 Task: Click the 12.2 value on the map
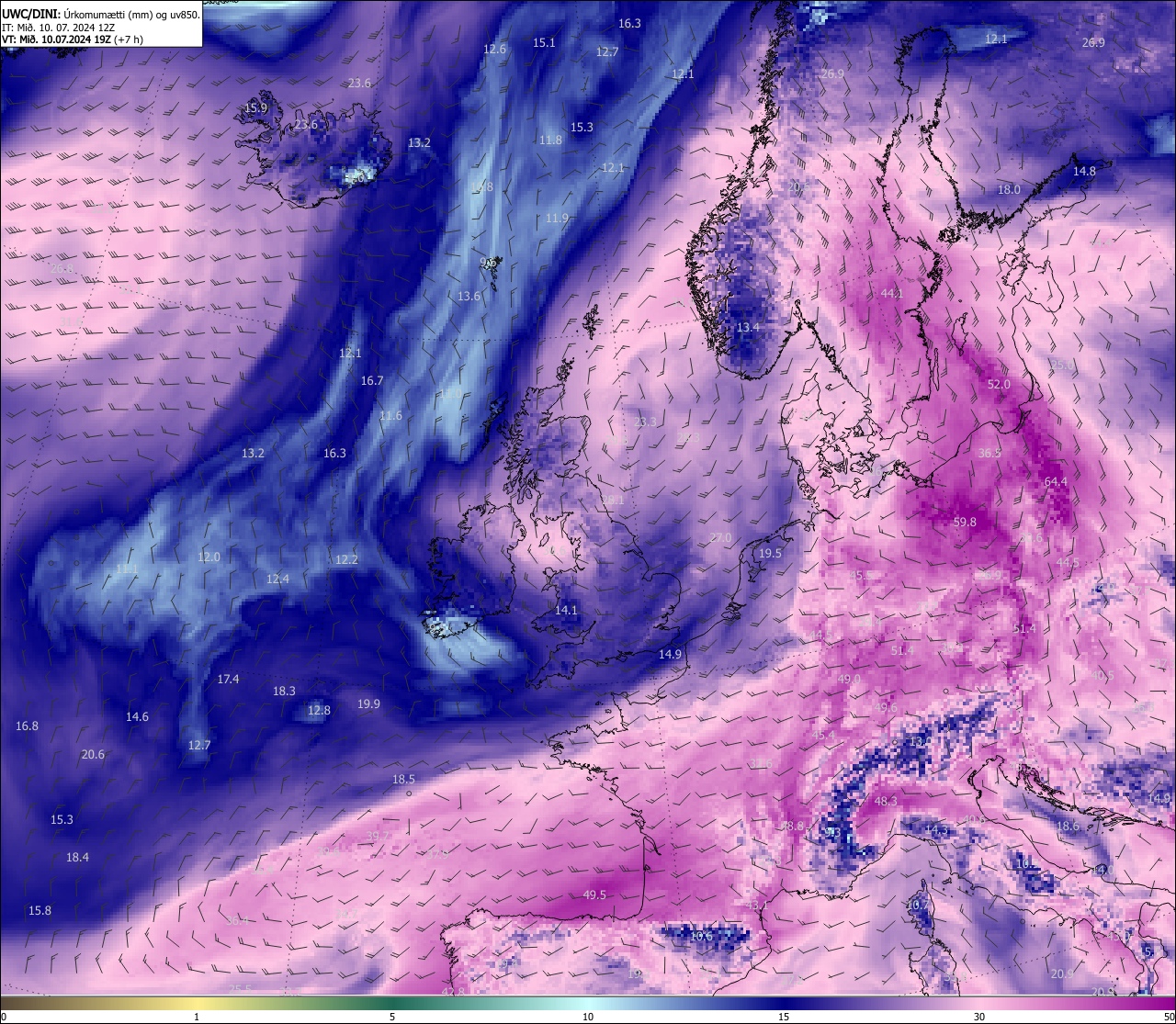346,559
